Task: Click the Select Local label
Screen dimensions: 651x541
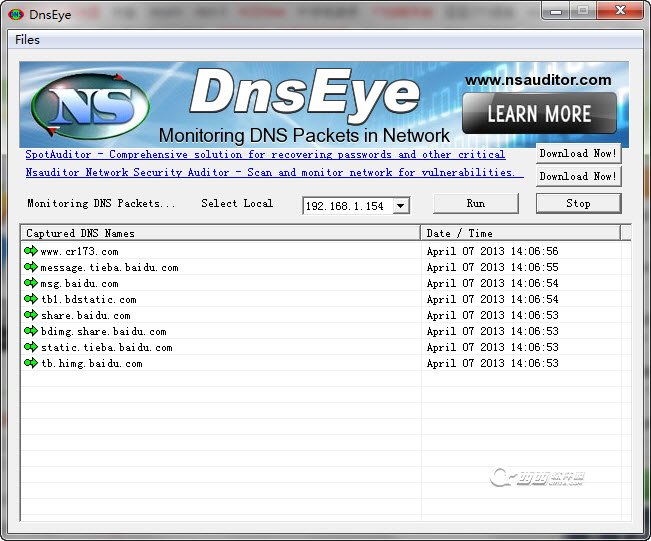Action: [237, 203]
